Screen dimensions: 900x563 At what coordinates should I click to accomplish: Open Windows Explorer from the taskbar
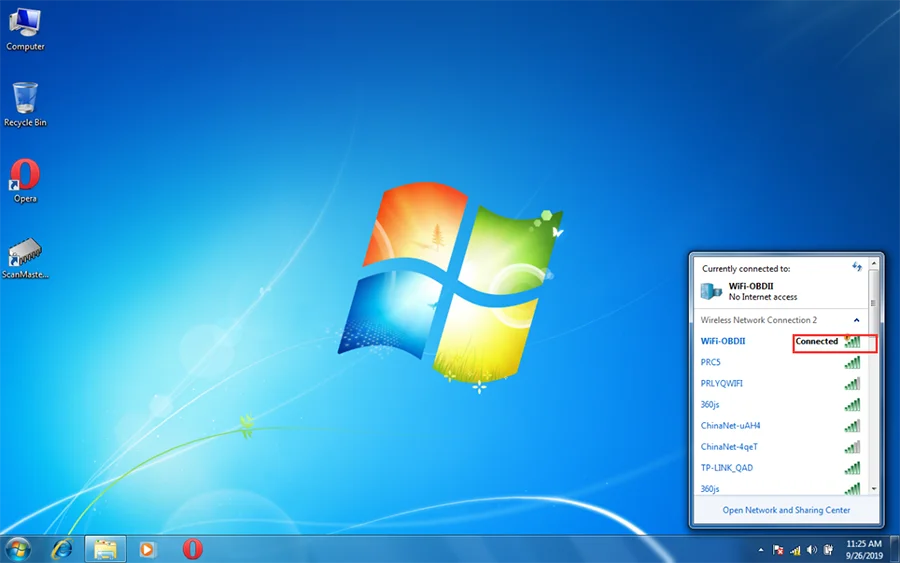(105, 549)
